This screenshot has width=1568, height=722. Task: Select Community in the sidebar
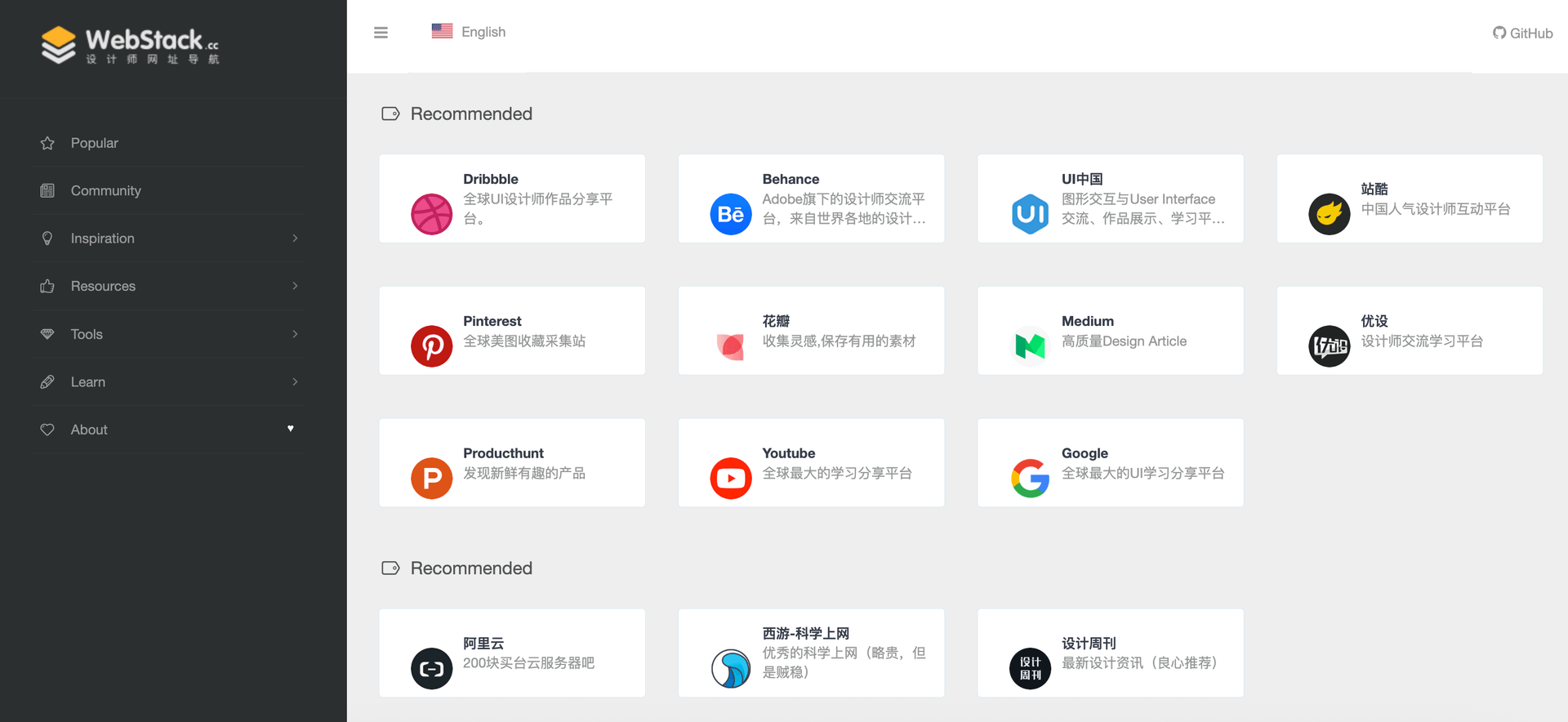click(105, 190)
